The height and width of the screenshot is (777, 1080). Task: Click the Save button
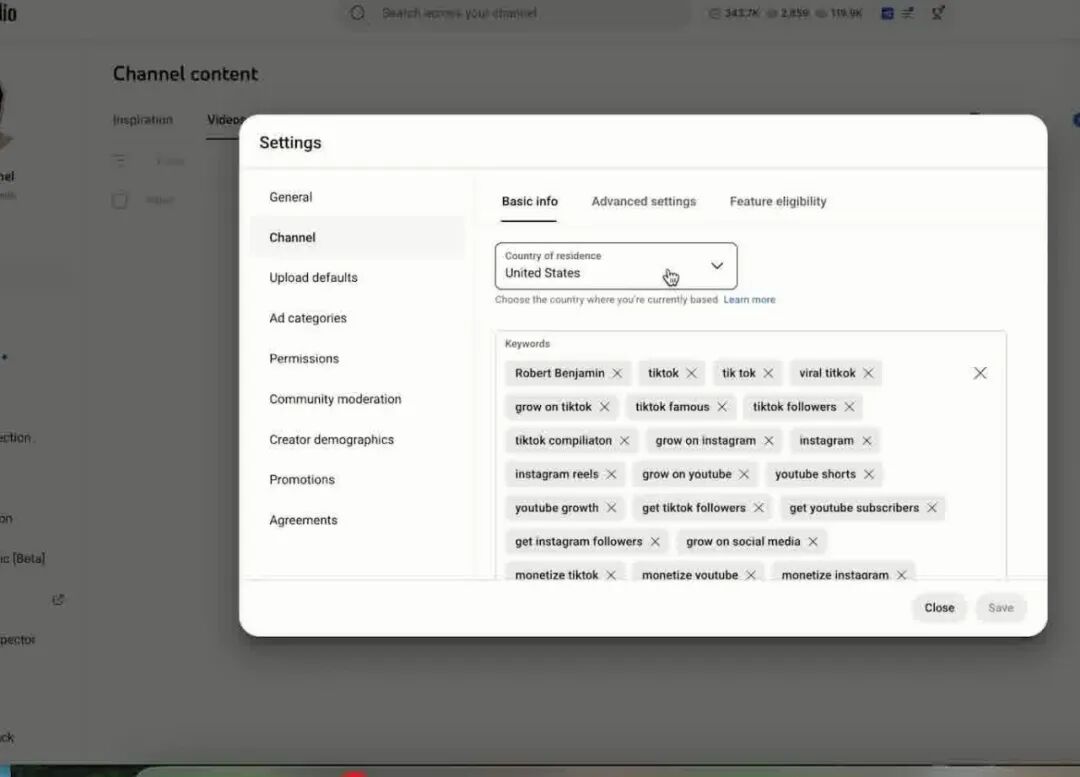point(1001,607)
